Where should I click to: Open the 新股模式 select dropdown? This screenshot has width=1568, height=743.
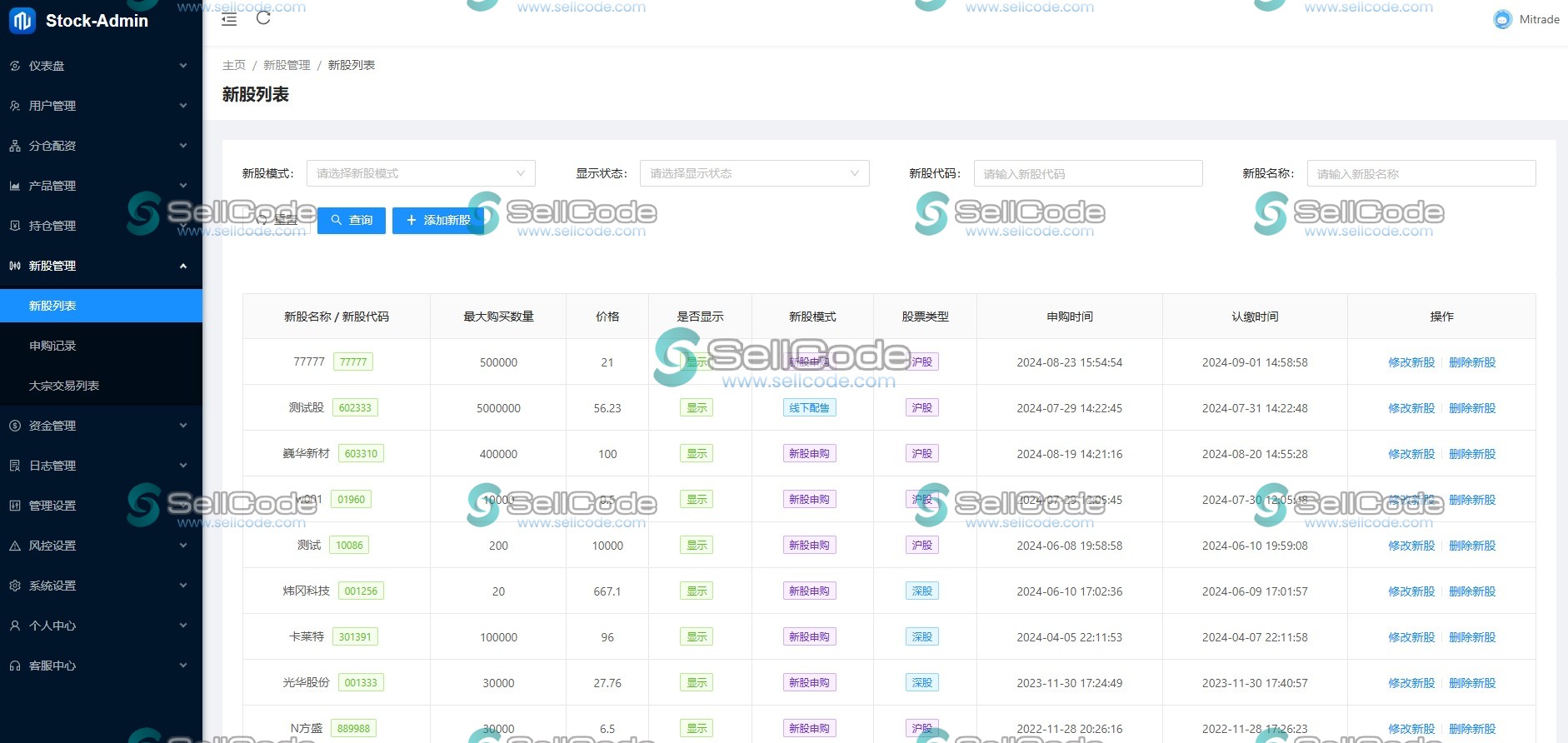coord(421,173)
